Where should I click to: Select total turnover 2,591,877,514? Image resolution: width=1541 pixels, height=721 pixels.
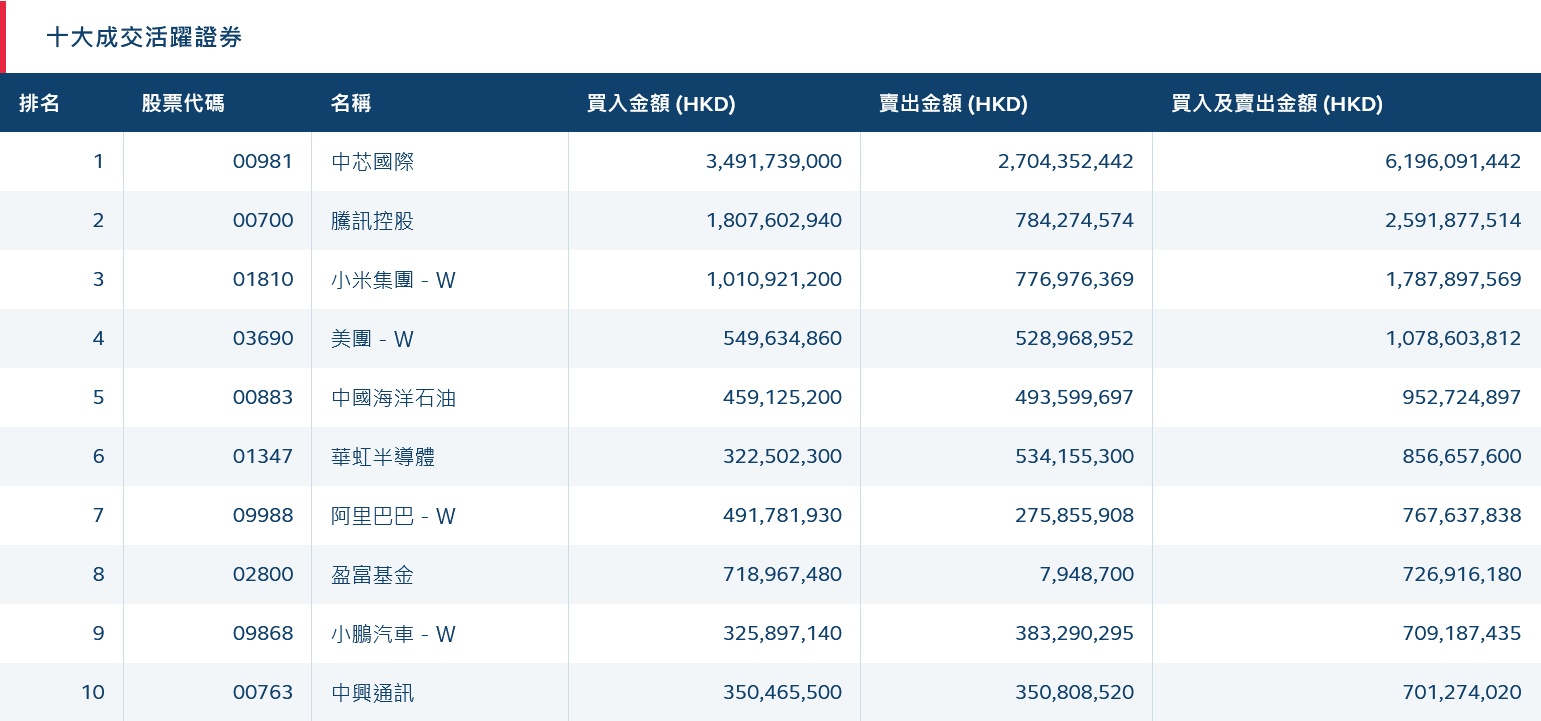tap(1453, 220)
